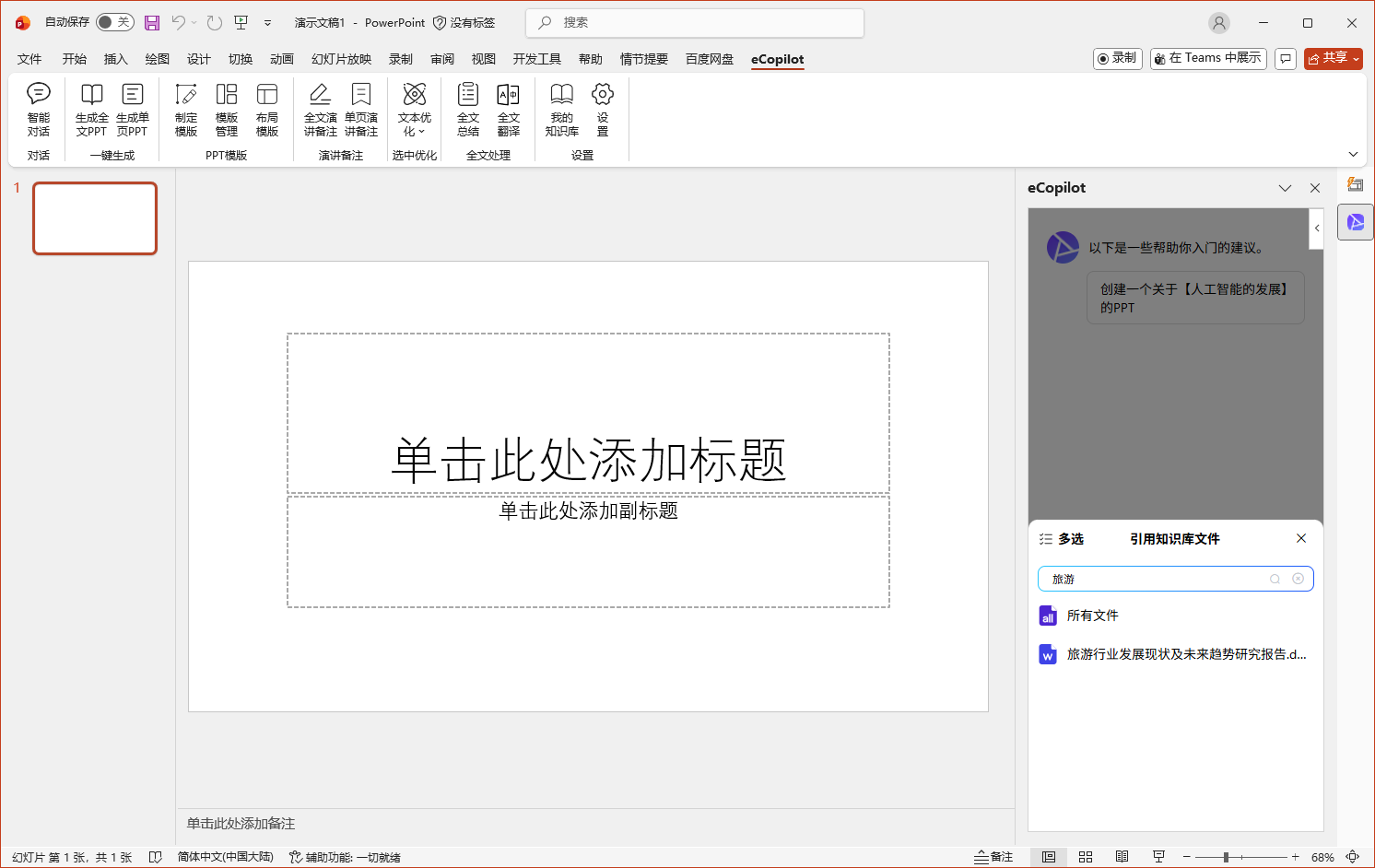Switch to the 插入 ribbon tab

coord(115,59)
